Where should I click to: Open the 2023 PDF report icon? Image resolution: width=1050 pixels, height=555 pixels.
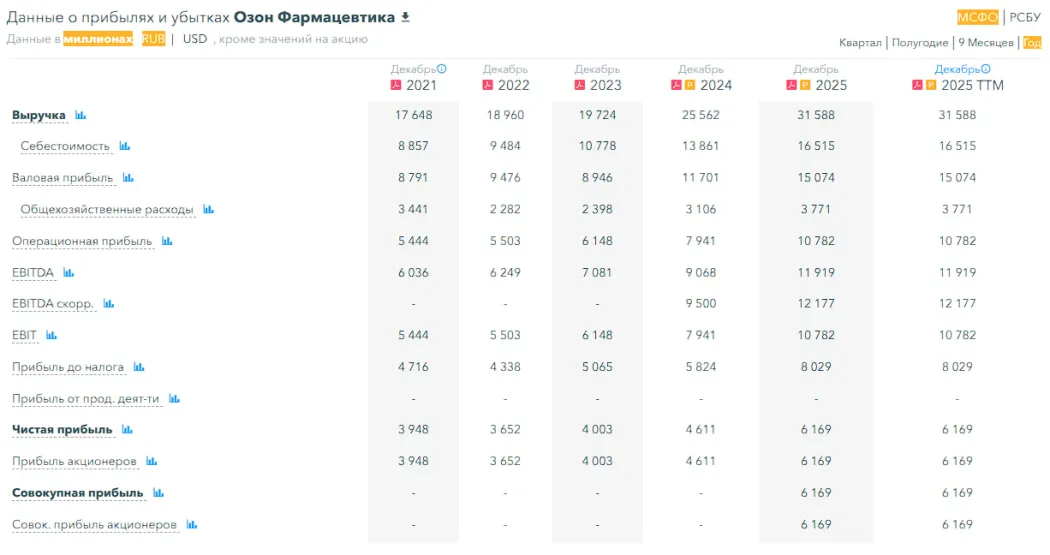[579, 85]
